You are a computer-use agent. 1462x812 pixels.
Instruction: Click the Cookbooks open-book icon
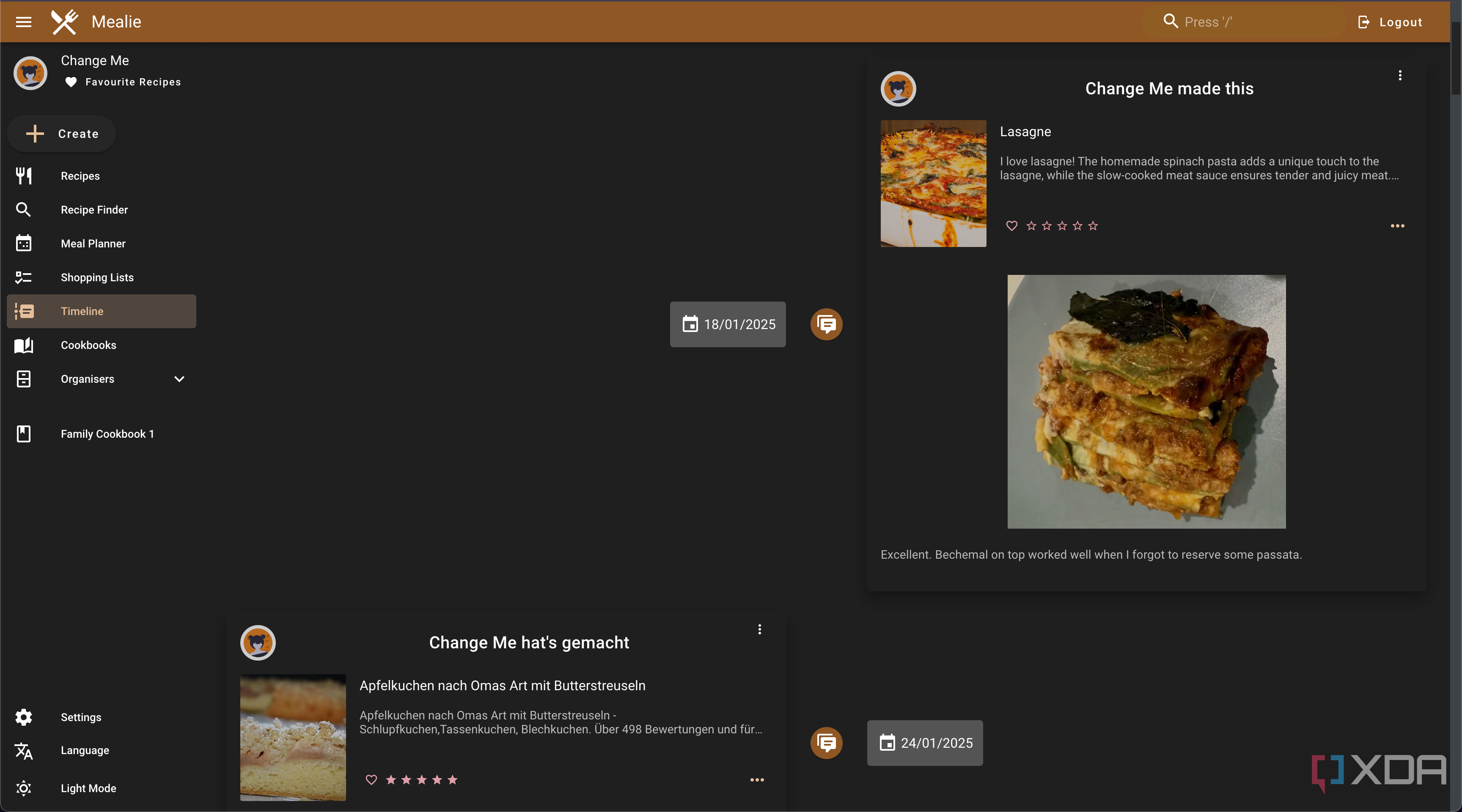pyautogui.click(x=23, y=345)
